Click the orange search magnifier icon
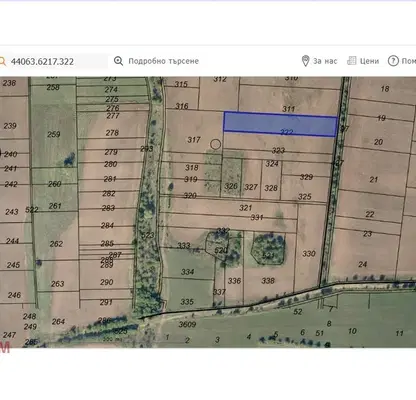Image resolution: width=416 pixels, height=400 pixels. [x=3, y=62]
